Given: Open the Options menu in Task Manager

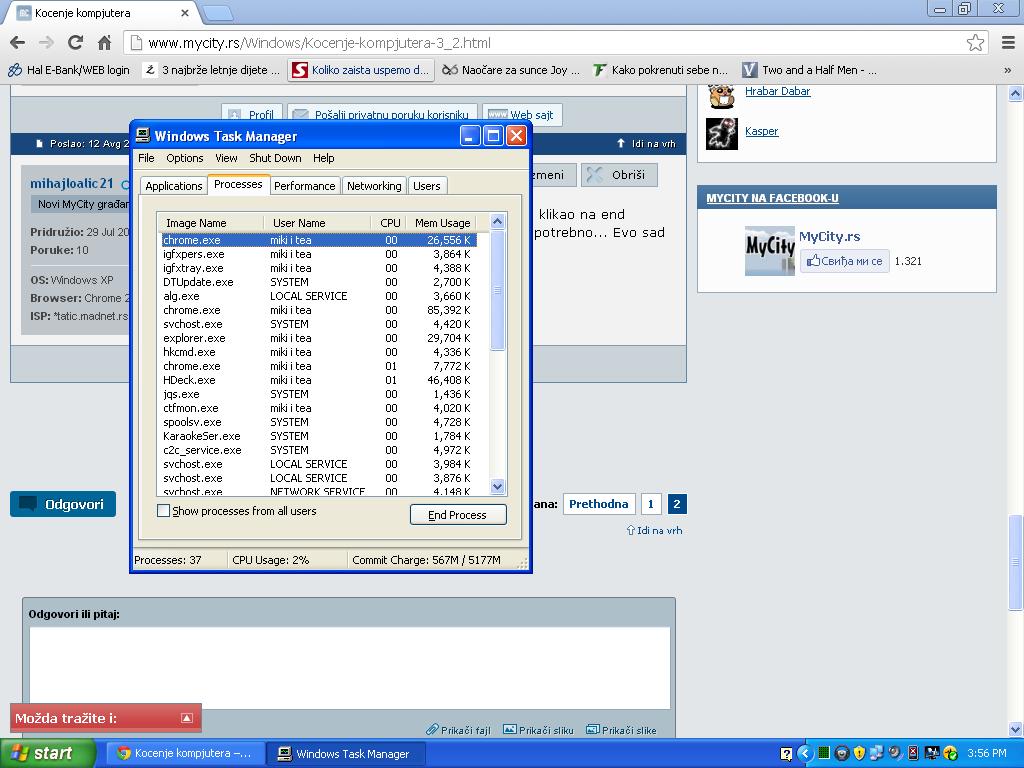Looking at the screenshot, I should coord(185,158).
